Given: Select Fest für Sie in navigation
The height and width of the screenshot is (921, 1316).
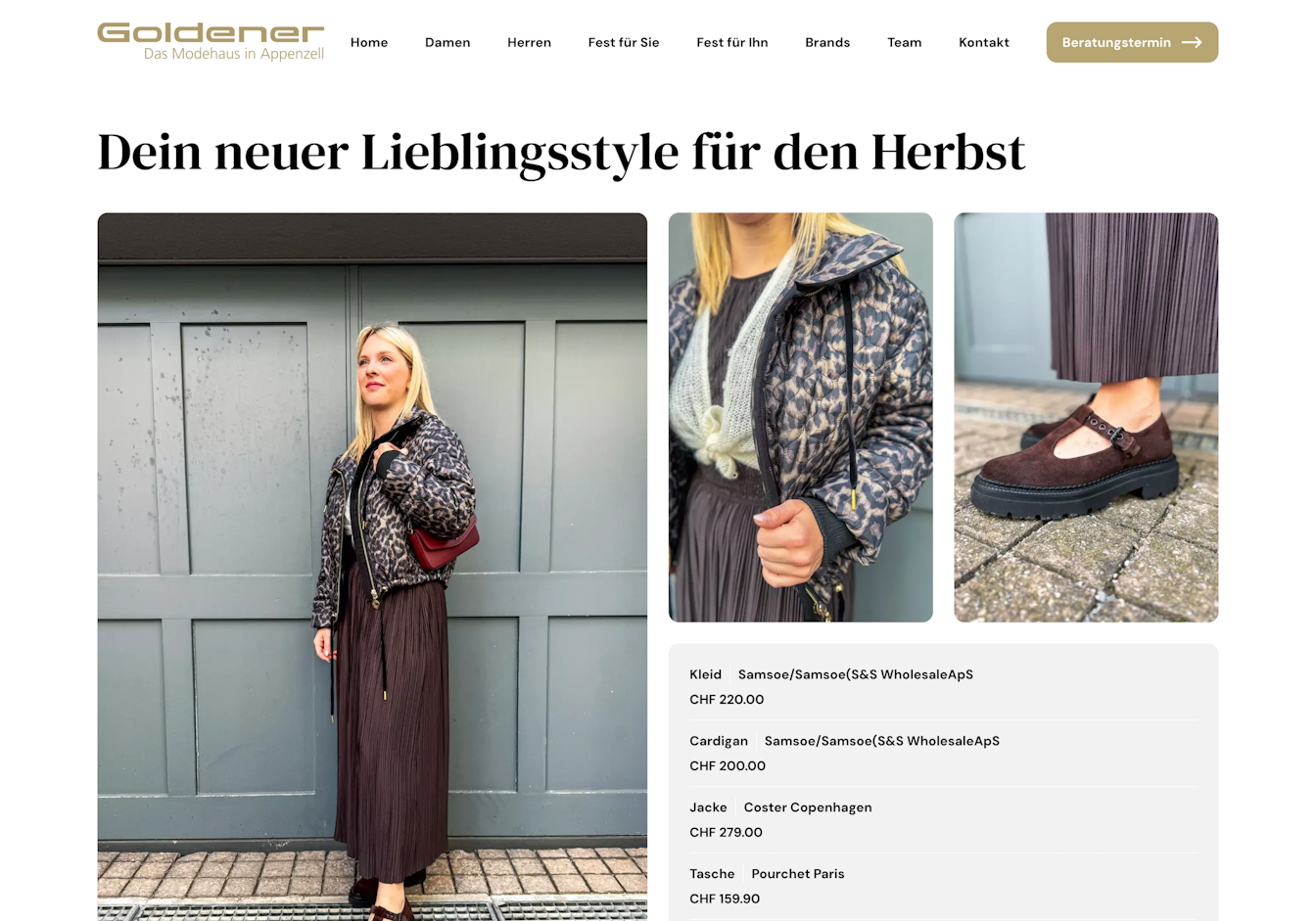Looking at the screenshot, I should [x=624, y=42].
